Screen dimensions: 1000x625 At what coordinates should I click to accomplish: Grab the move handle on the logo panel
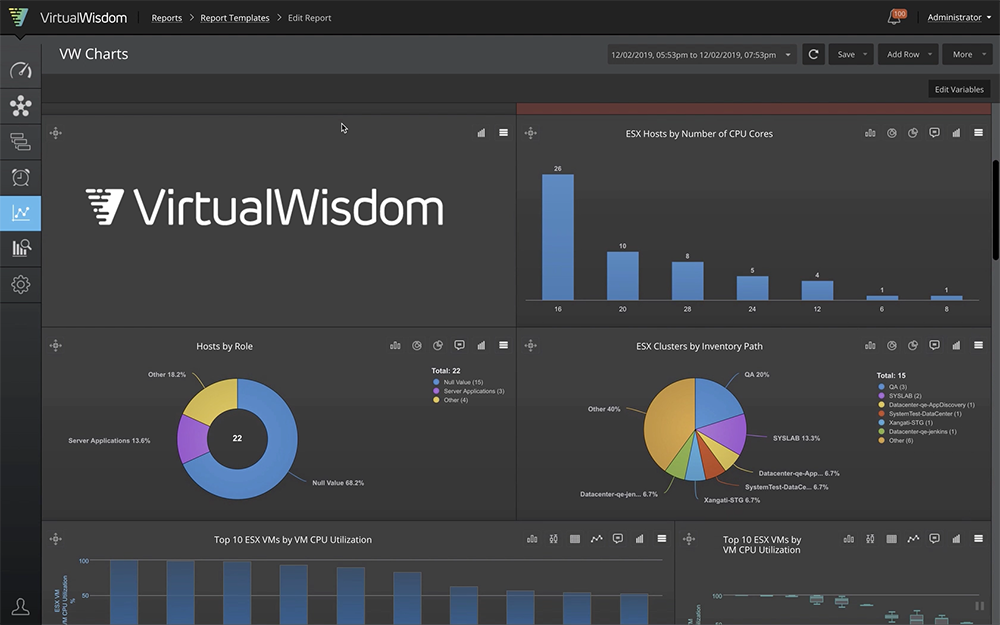55,133
